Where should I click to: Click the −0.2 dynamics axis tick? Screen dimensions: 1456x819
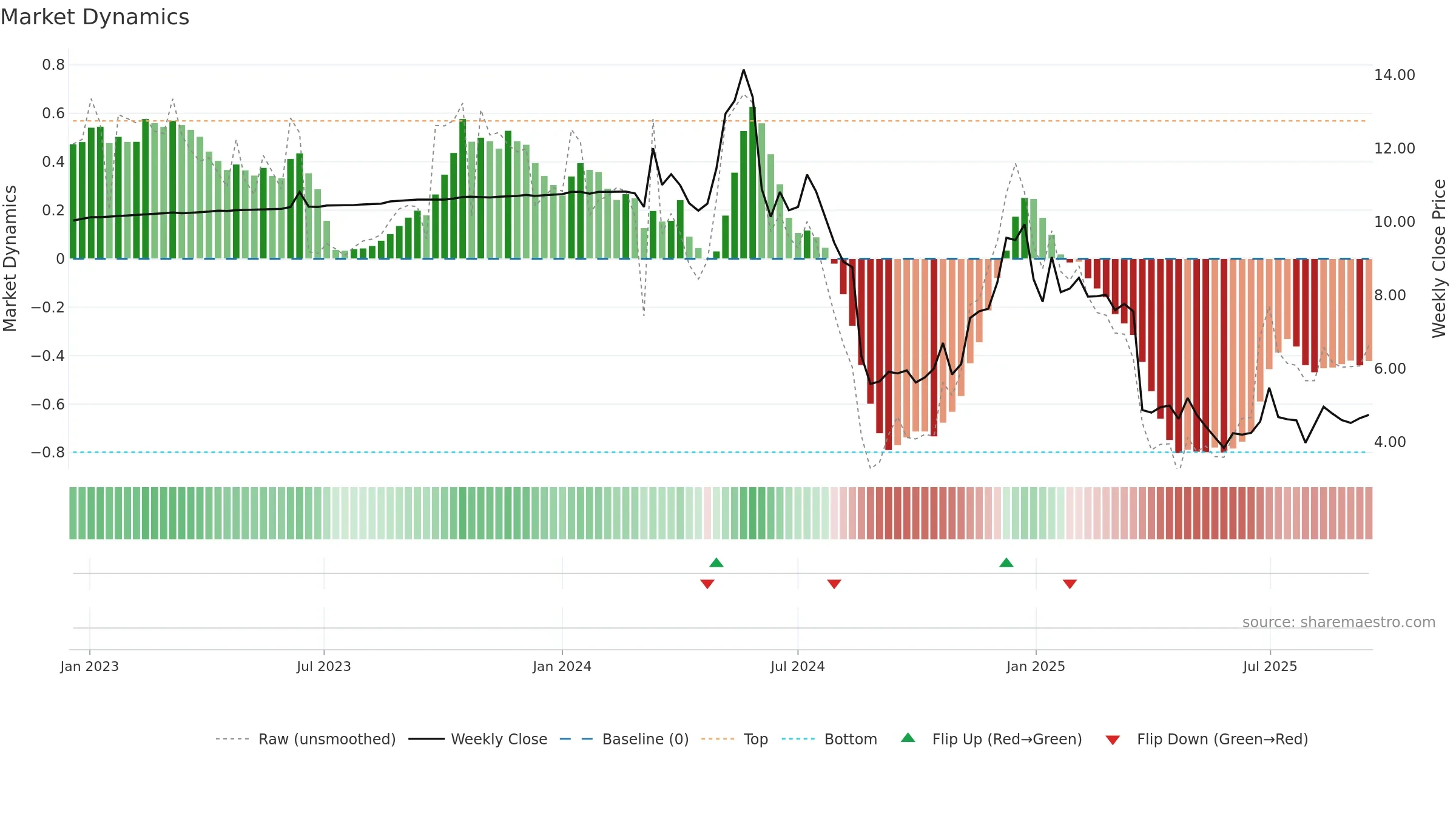coord(48,307)
